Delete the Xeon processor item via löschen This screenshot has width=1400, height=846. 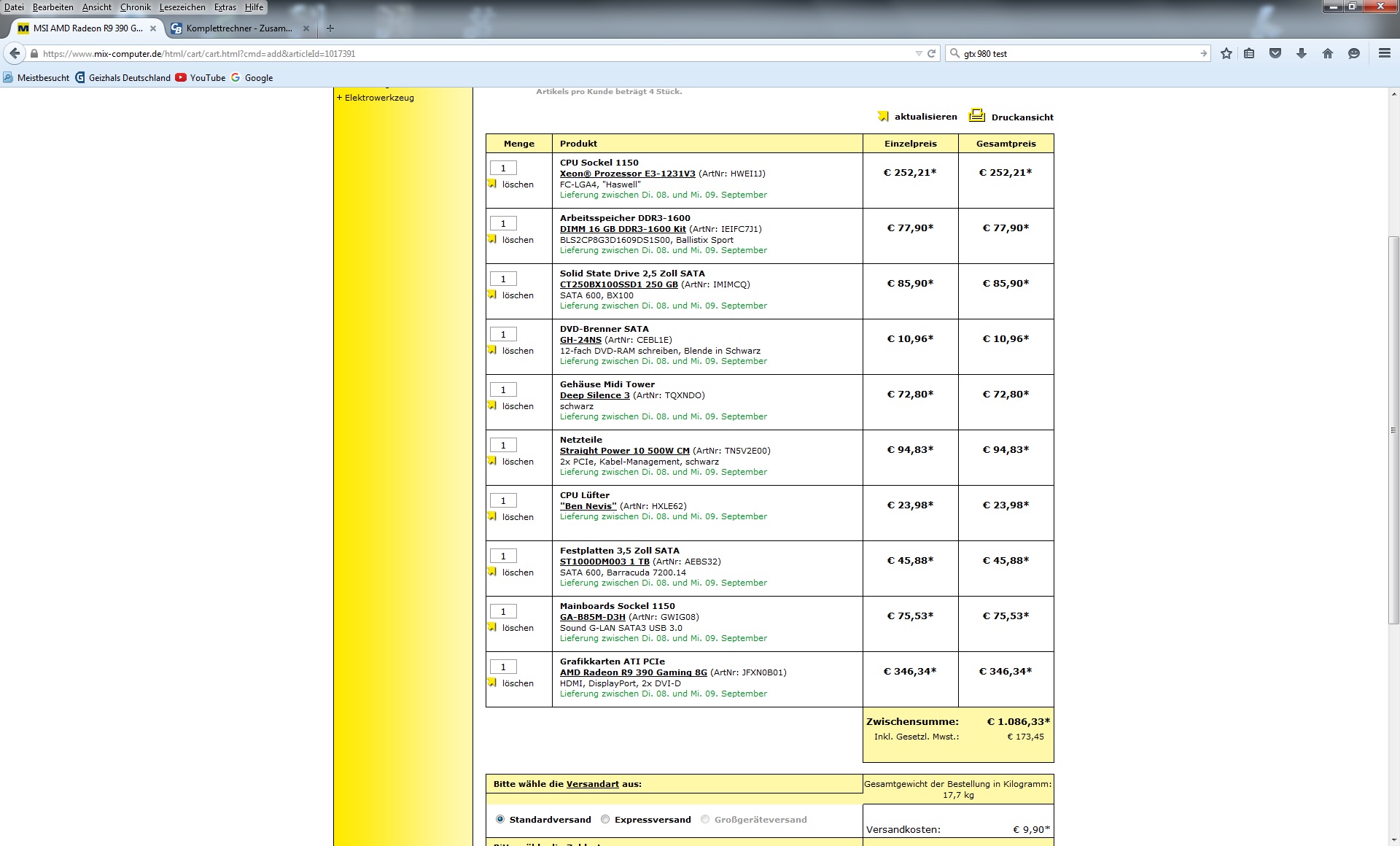point(517,185)
